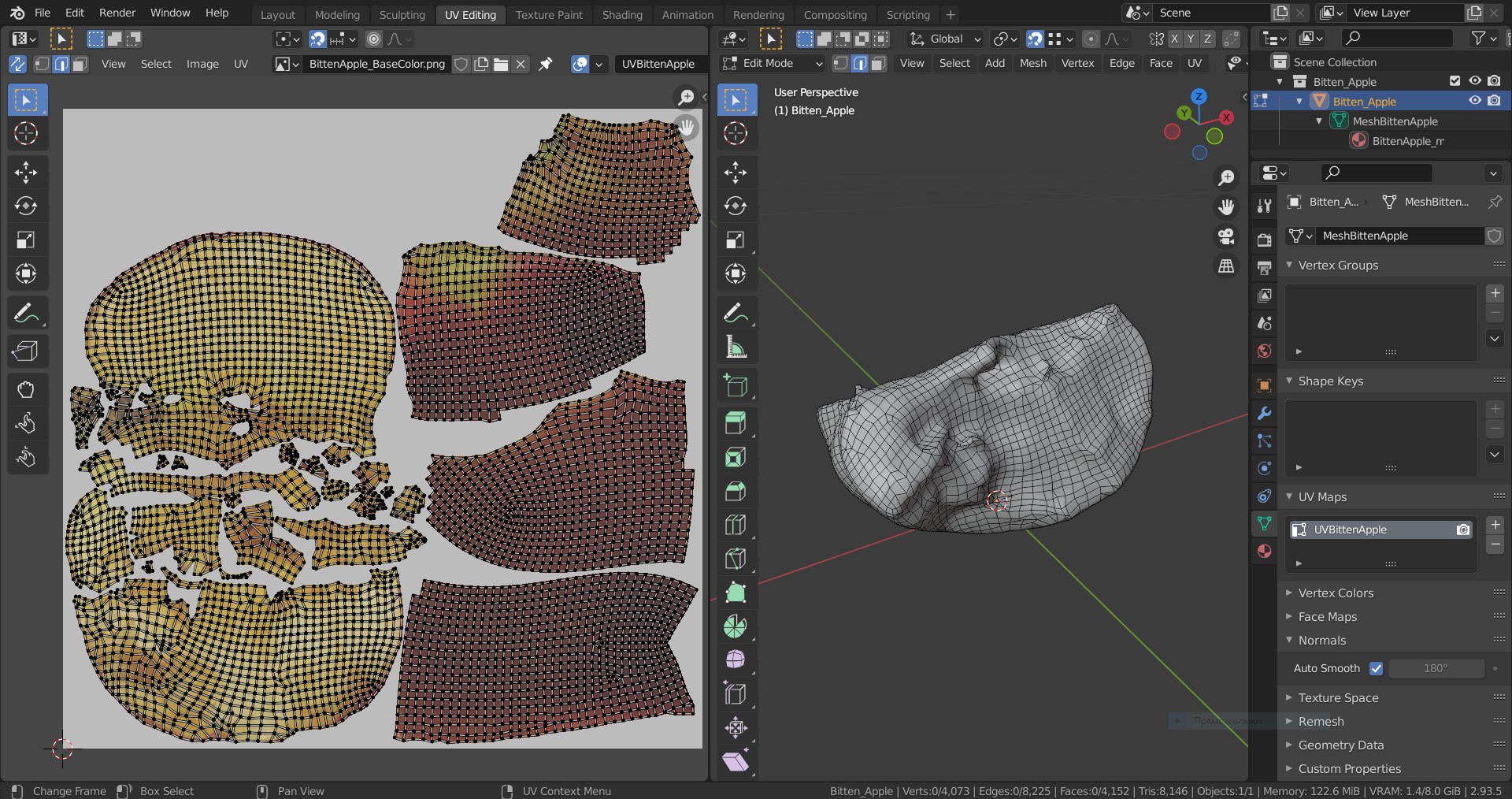1512x799 pixels.
Task: Select the Knife tool
Action: click(x=736, y=559)
